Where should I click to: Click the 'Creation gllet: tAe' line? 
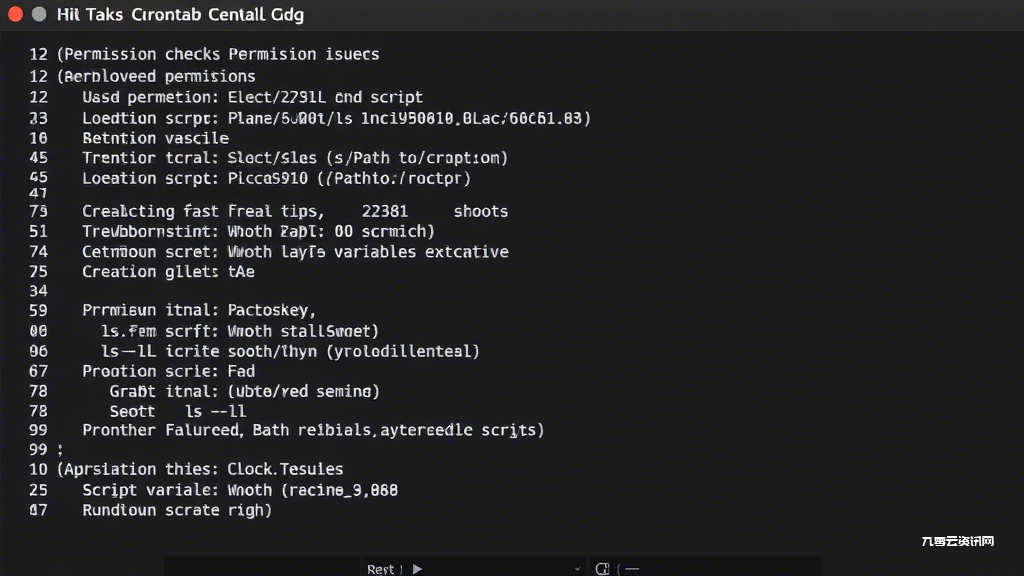(x=168, y=272)
